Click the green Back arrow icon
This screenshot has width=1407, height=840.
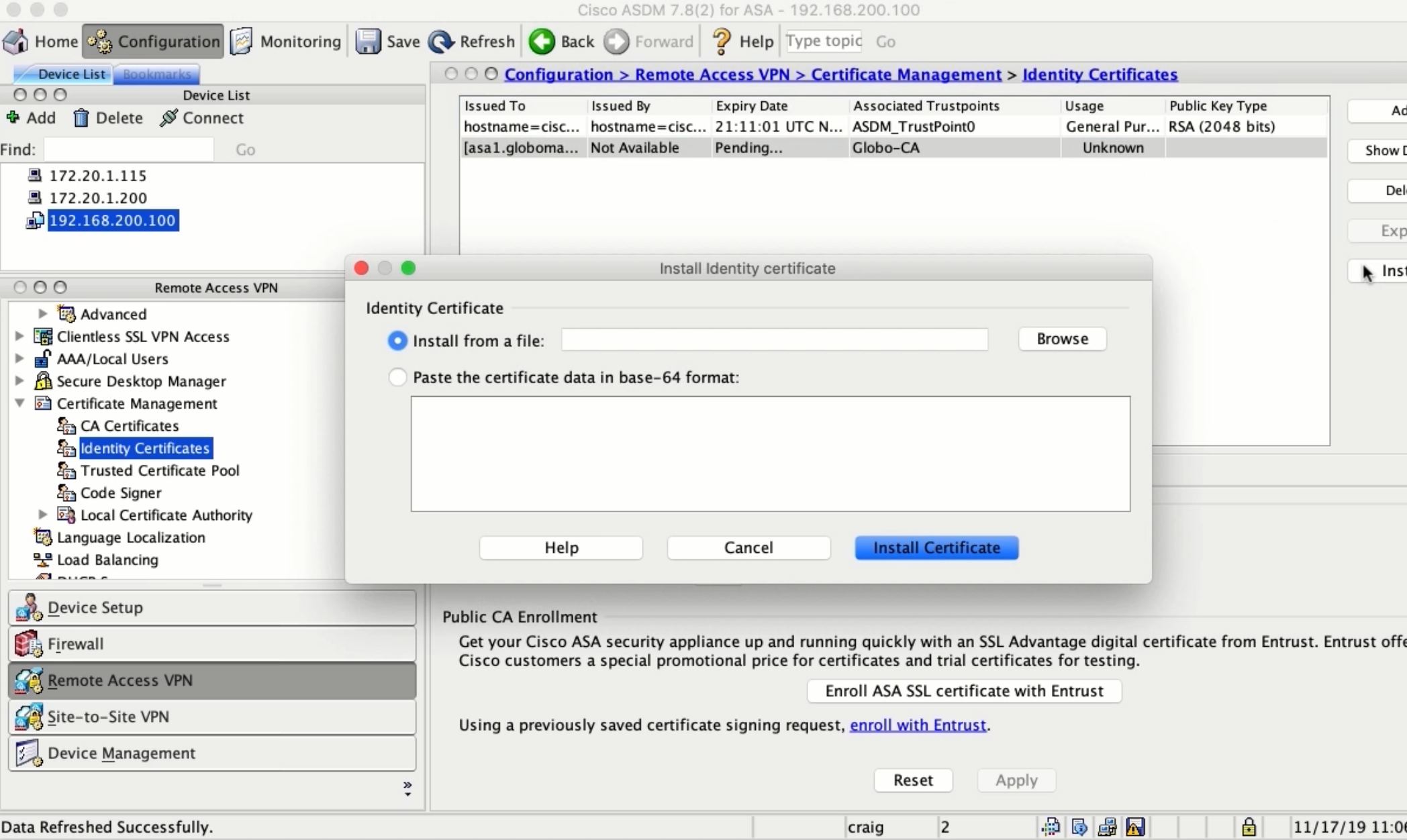click(542, 42)
